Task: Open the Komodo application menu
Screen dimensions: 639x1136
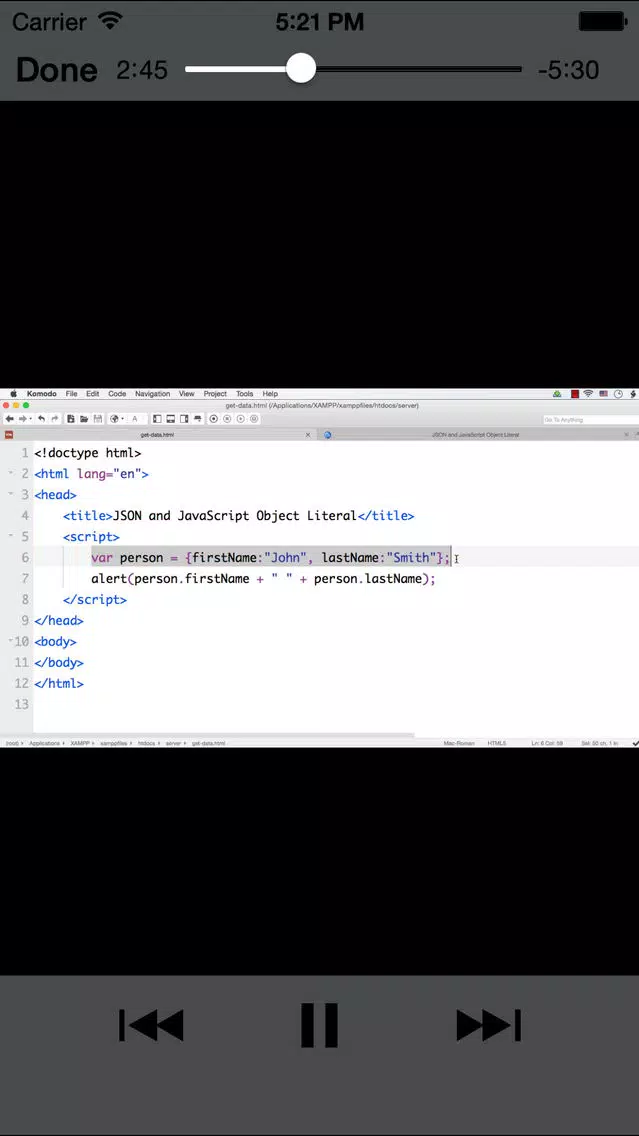Action: pos(42,394)
